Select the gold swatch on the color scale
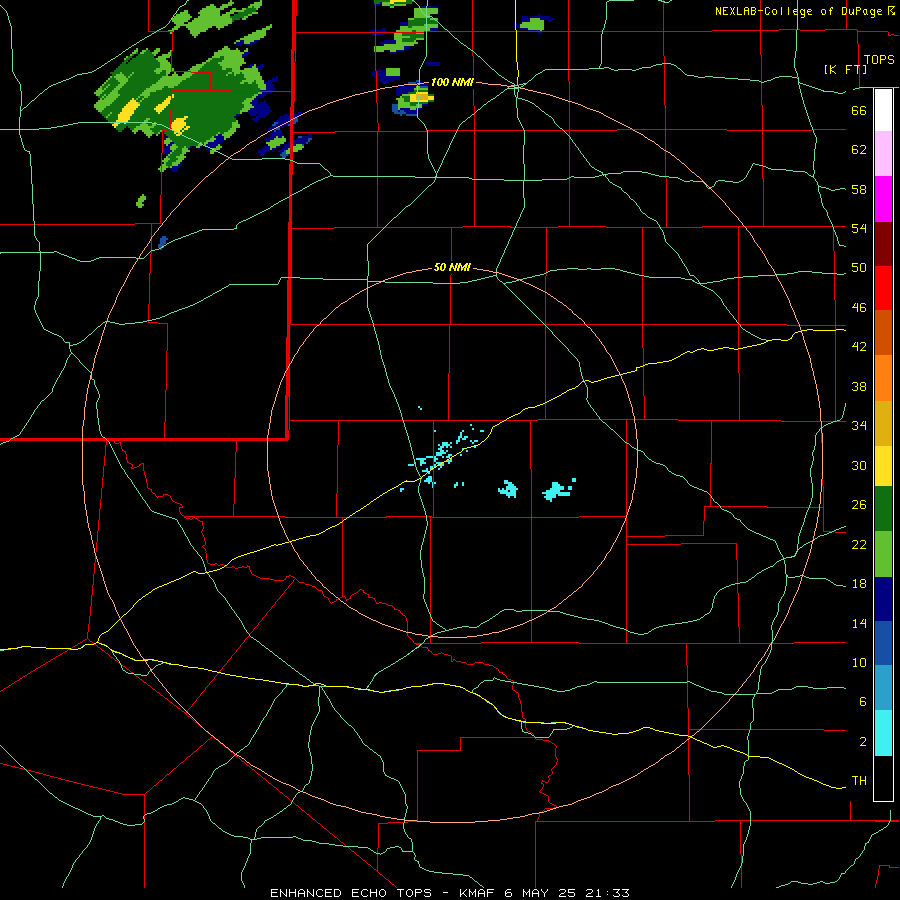The height and width of the screenshot is (900, 900). pos(883,424)
